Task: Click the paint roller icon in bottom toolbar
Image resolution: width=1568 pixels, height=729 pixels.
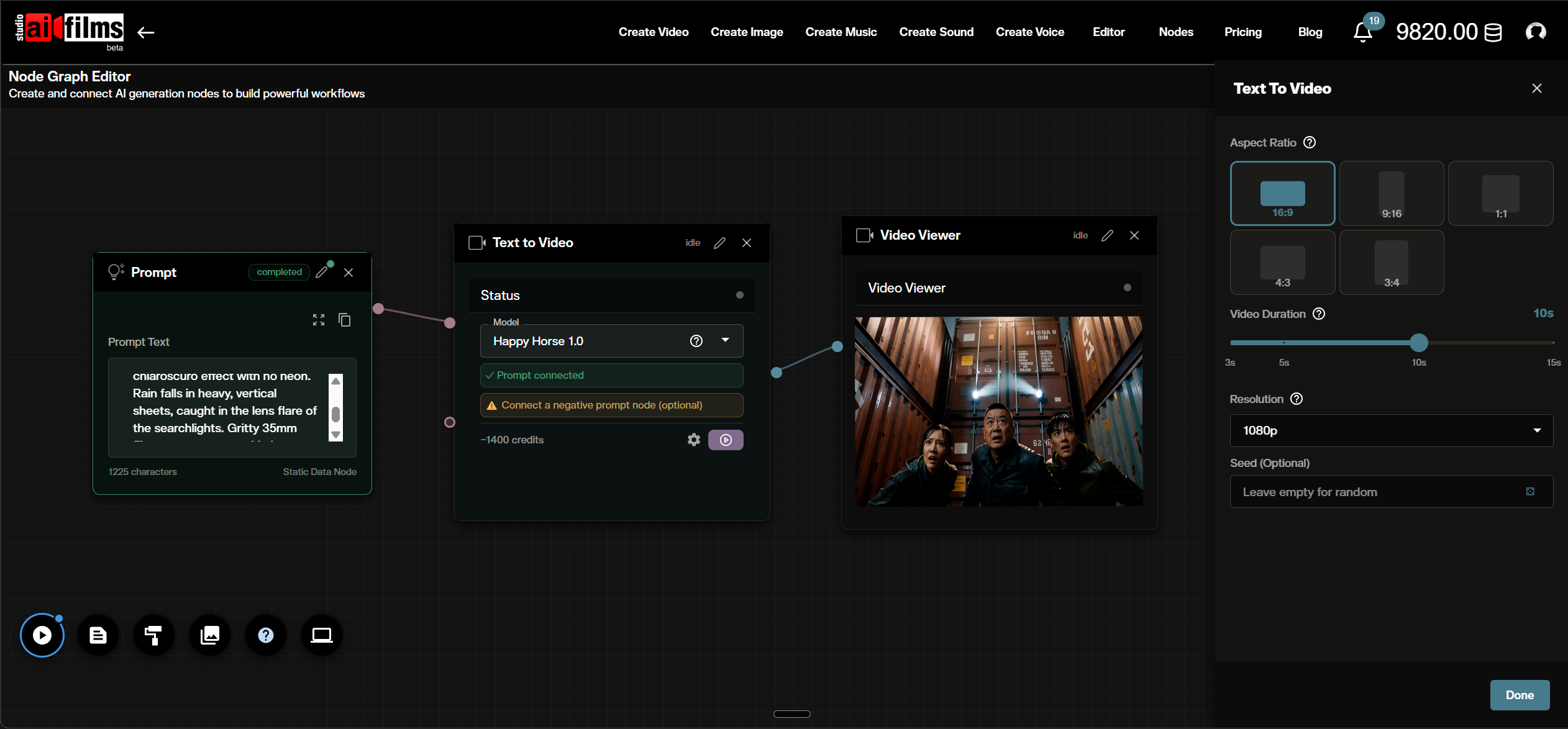Action: point(153,635)
